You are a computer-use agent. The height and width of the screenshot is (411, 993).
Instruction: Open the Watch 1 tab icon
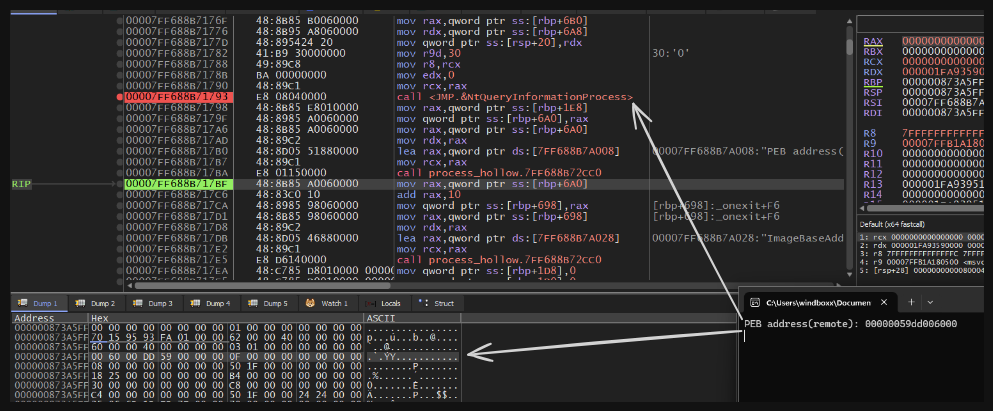311,303
